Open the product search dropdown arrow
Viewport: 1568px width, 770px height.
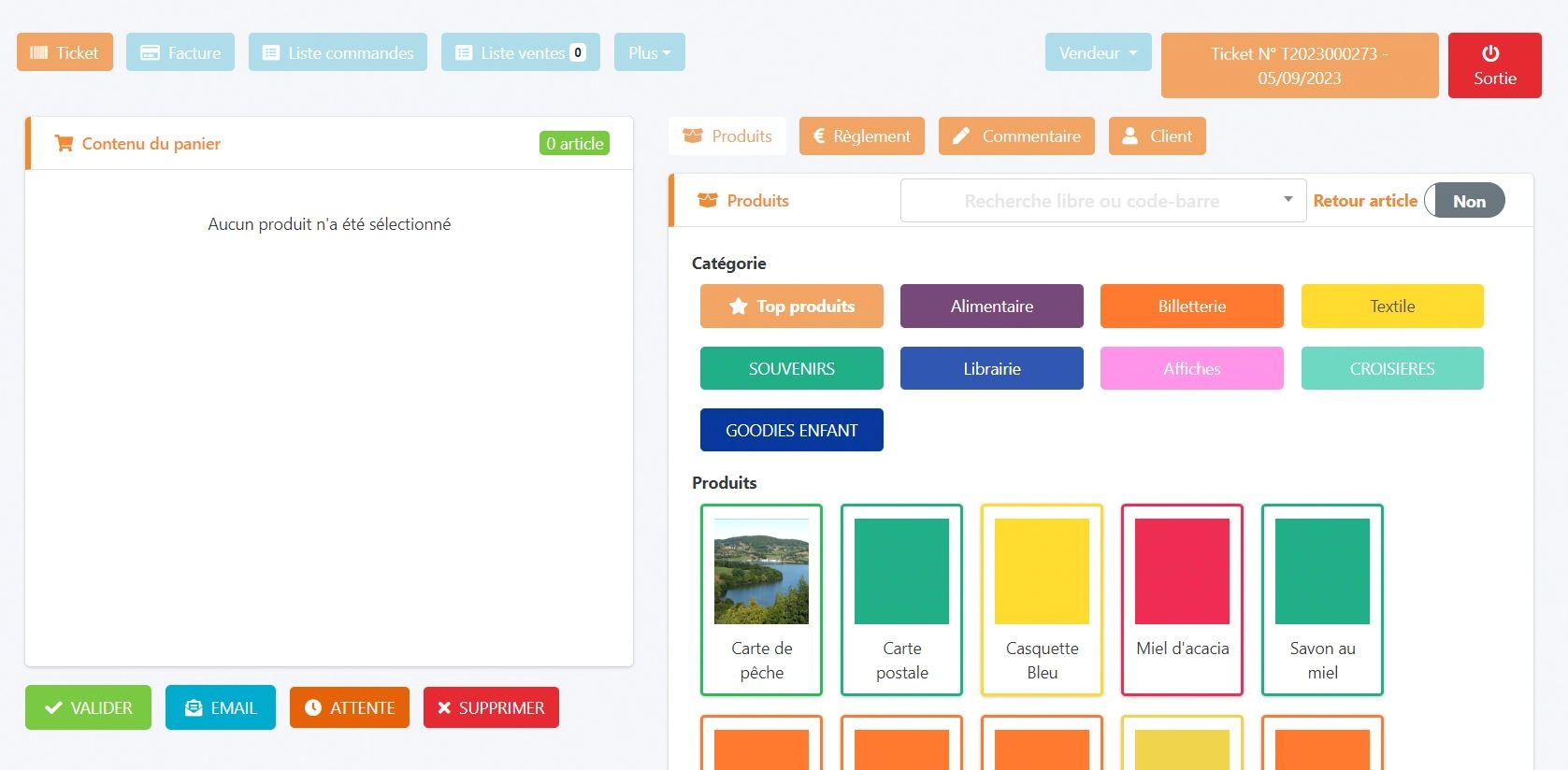click(x=1287, y=200)
